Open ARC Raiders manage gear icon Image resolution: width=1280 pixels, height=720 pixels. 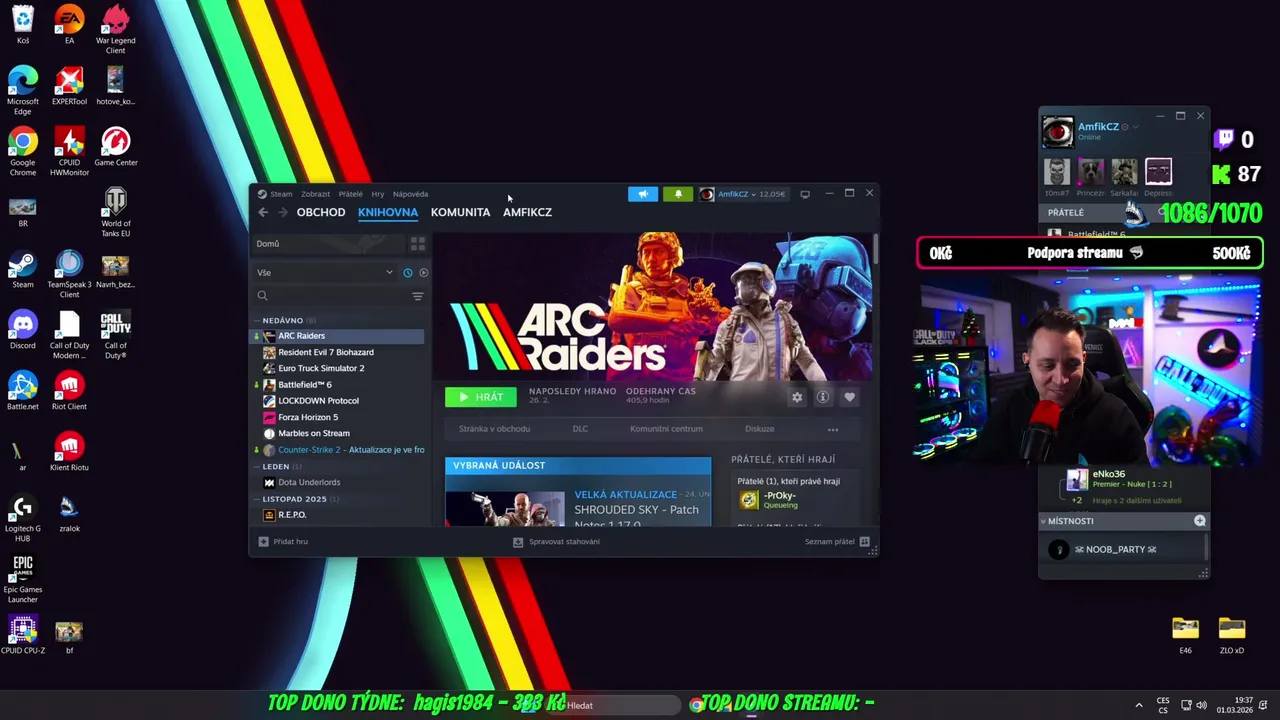[797, 397]
